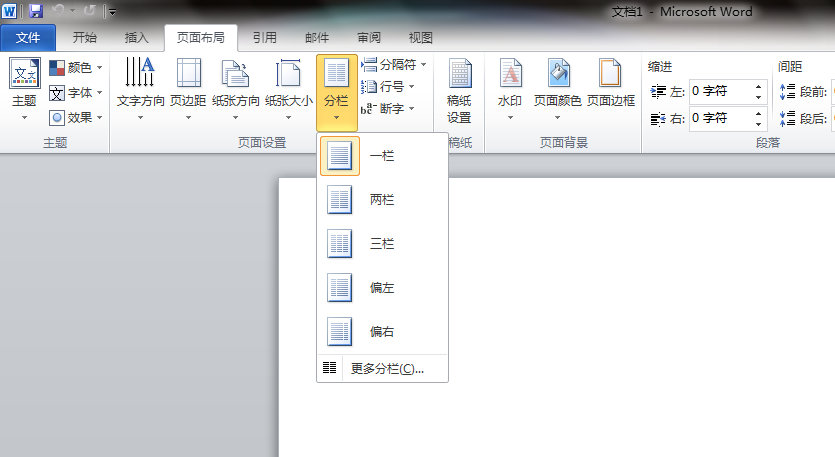Image resolution: width=835 pixels, height=457 pixels.
Task: Switch to View (视图) tab
Action: tap(421, 38)
